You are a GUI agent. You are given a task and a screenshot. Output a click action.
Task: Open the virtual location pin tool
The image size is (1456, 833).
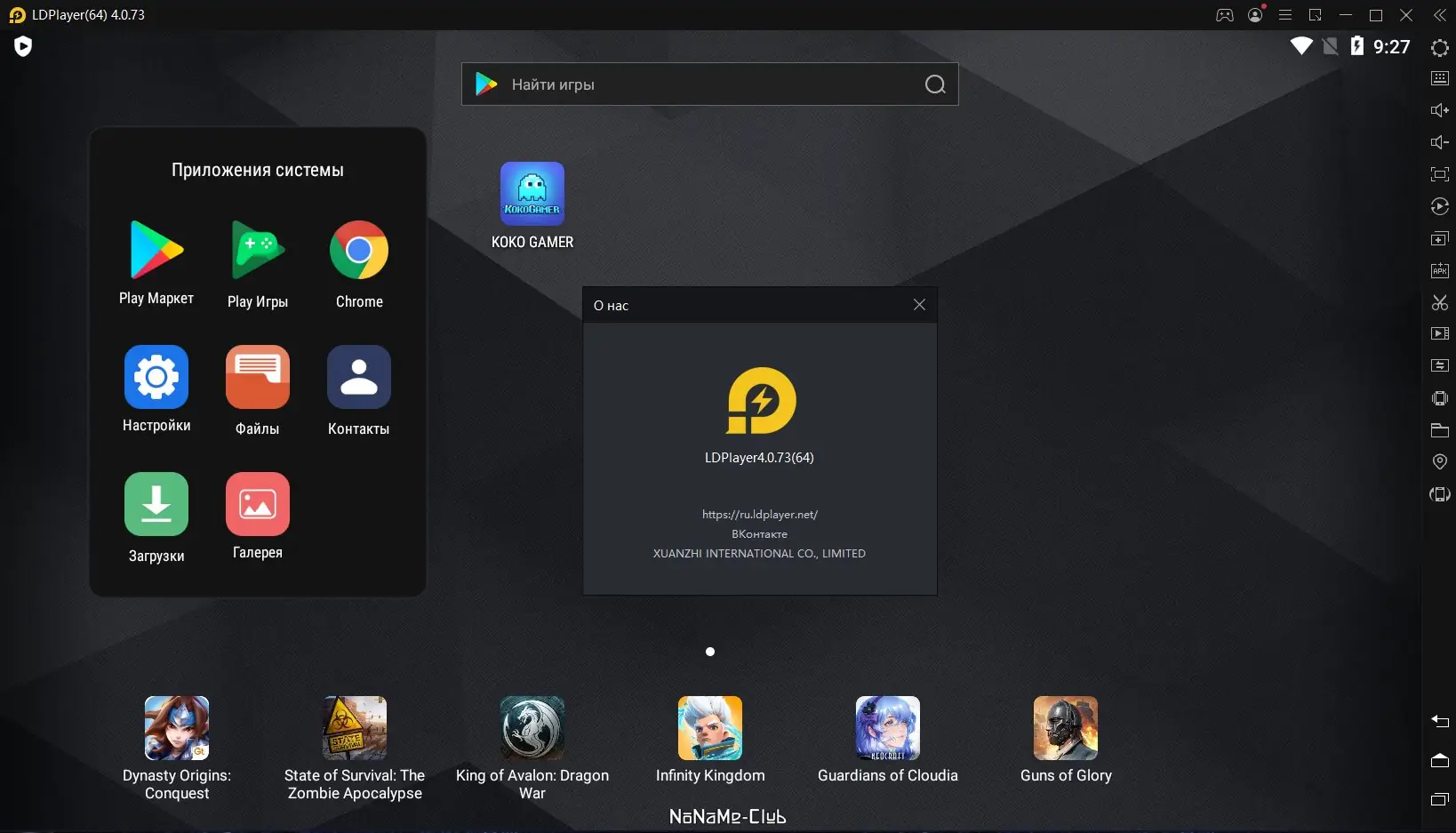tap(1440, 461)
